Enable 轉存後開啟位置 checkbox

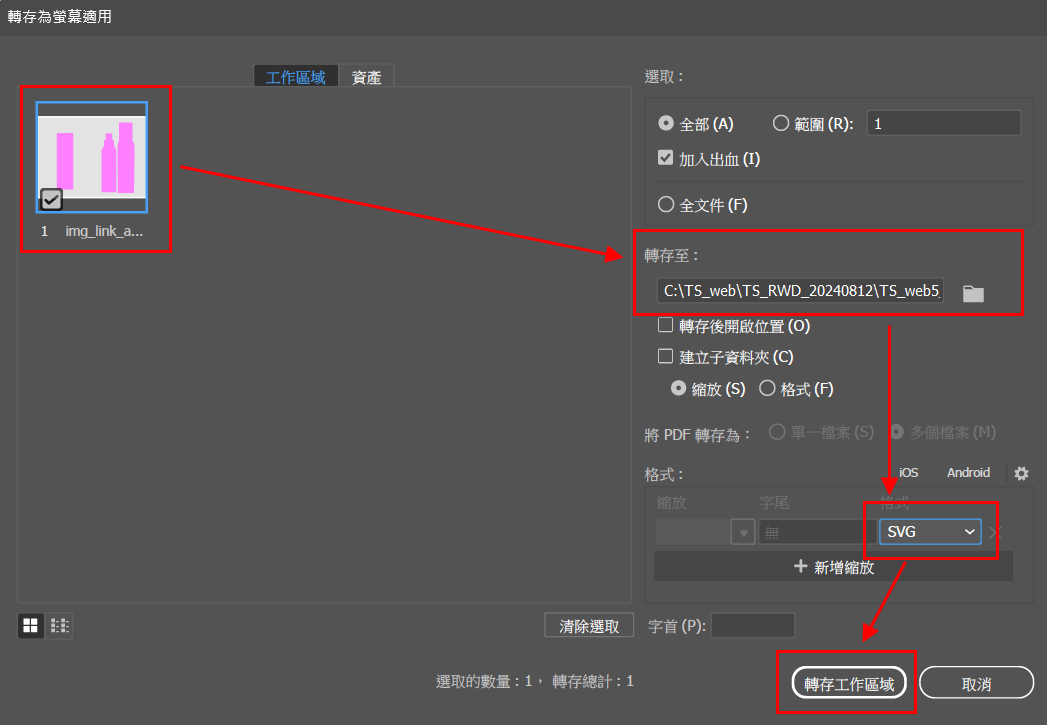click(666, 325)
